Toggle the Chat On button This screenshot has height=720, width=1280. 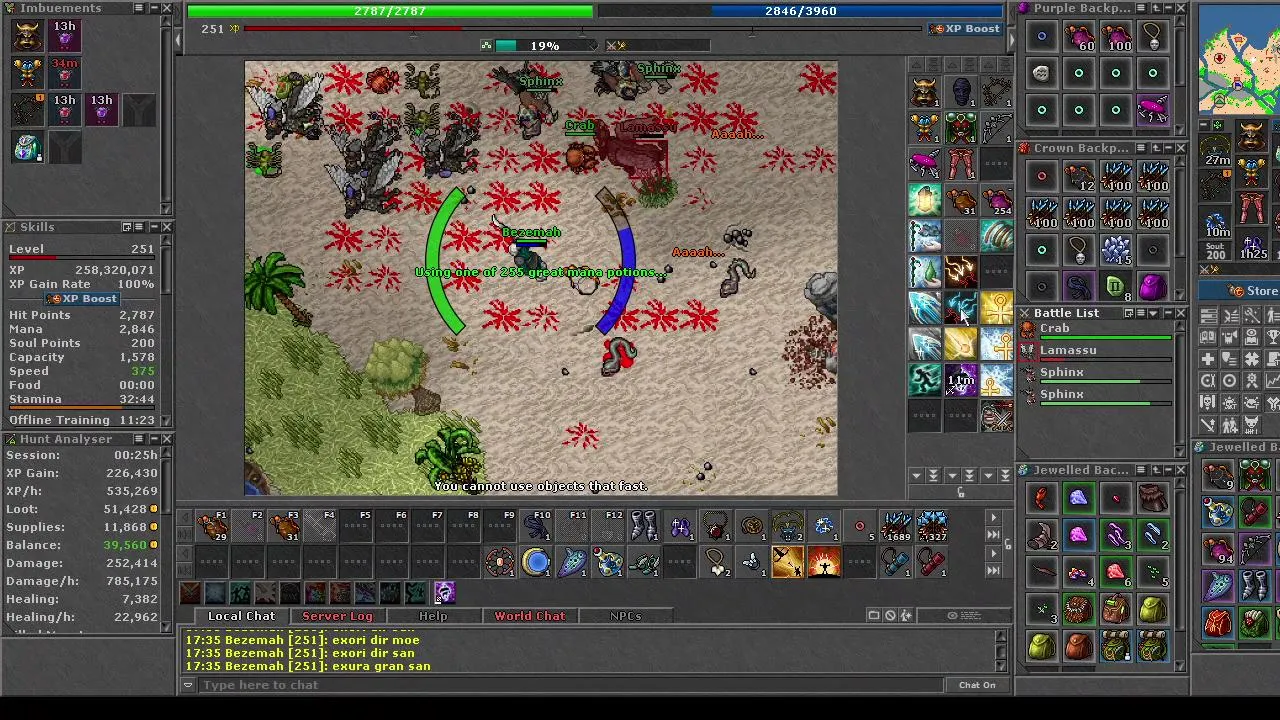point(977,685)
